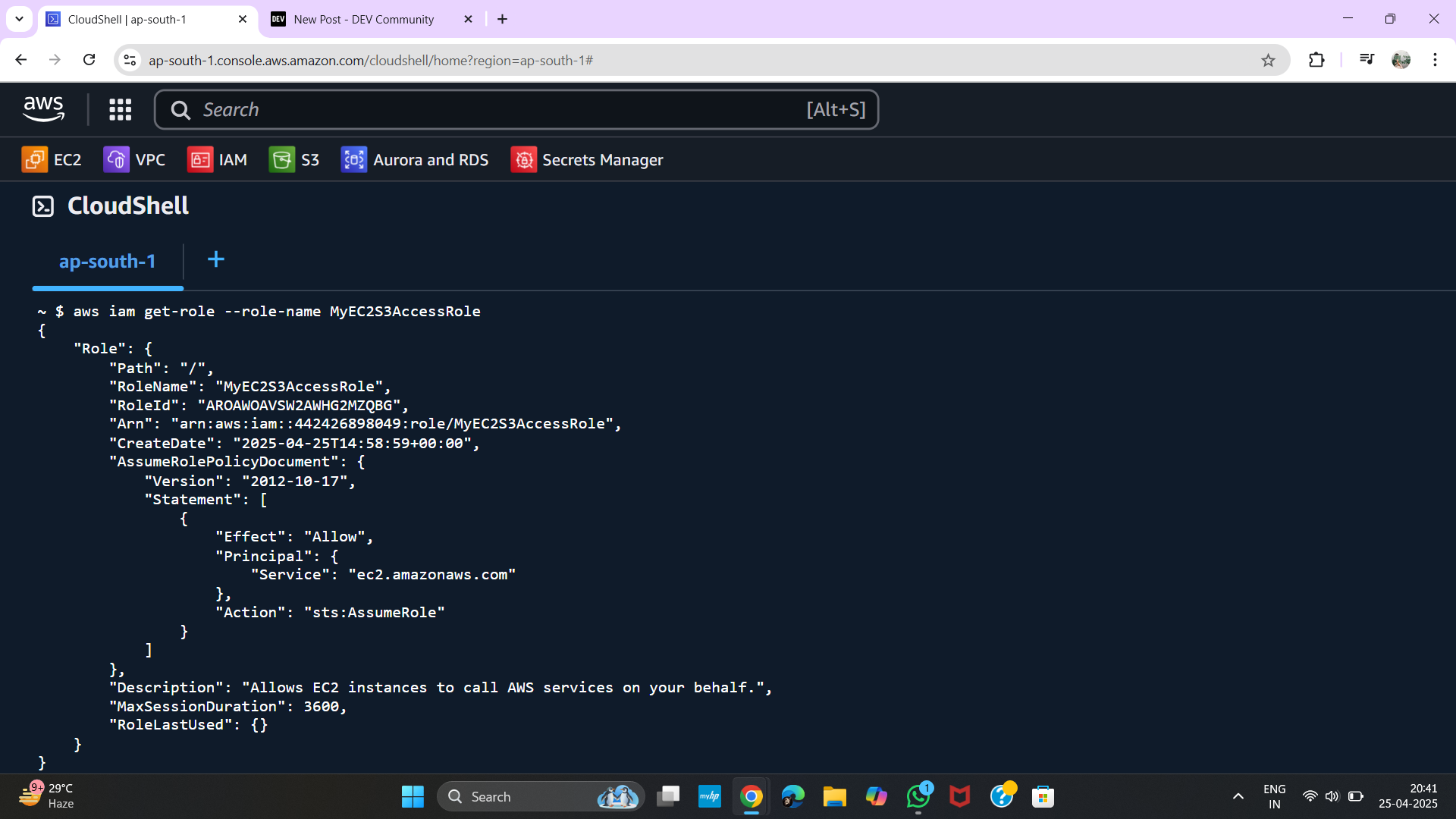Screen dimensions: 1456x819
Task: Open Task View on taskbar
Action: point(668,797)
